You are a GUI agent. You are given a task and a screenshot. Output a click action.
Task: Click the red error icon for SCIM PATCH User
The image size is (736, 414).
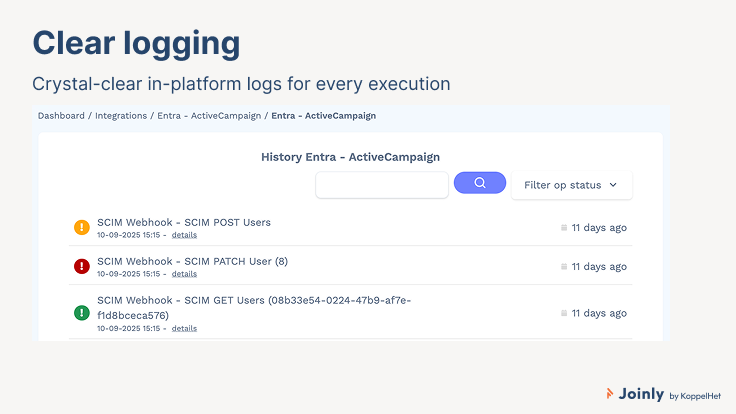[x=82, y=266]
